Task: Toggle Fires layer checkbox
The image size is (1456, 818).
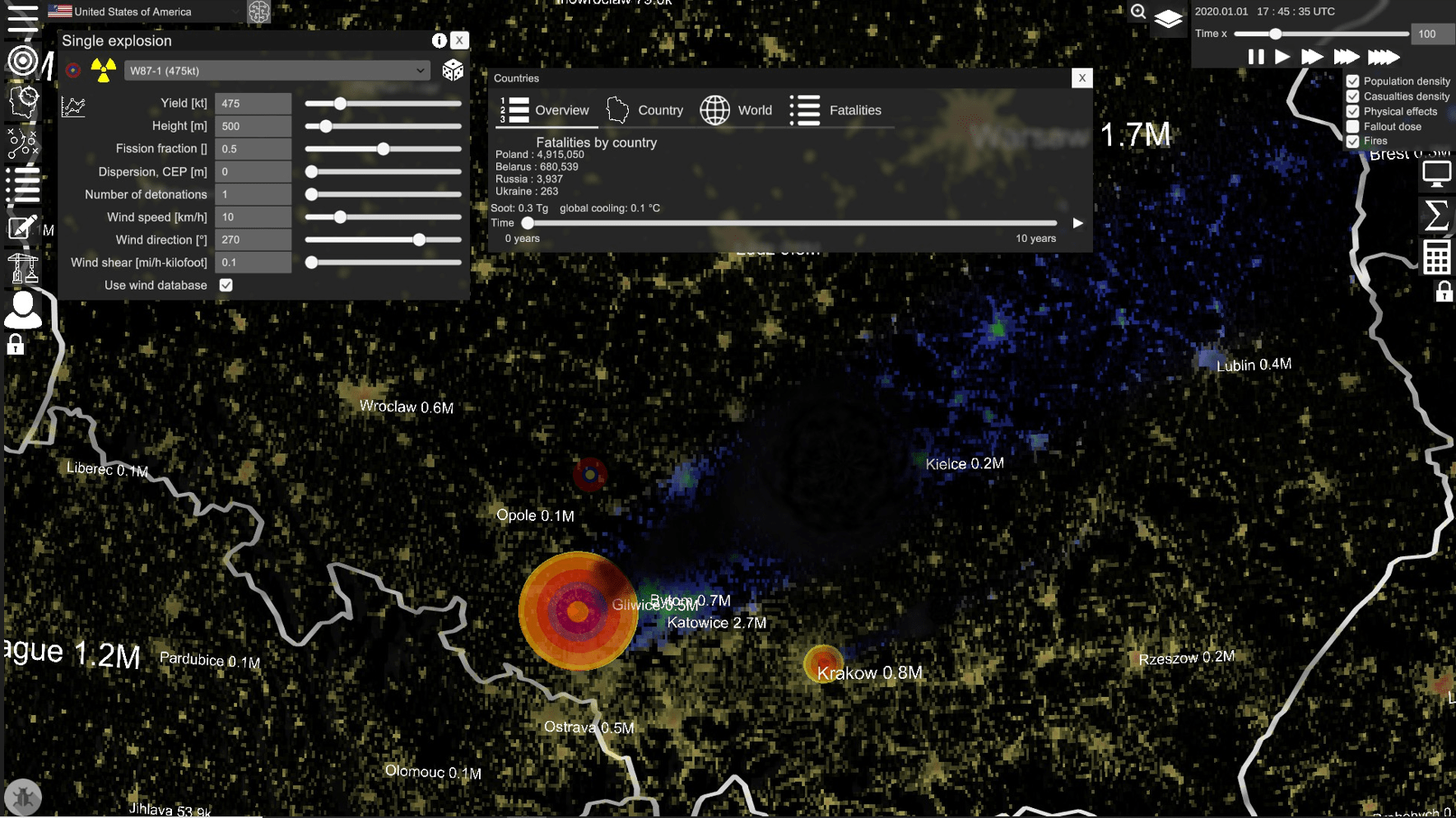Action: (1353, 142)
